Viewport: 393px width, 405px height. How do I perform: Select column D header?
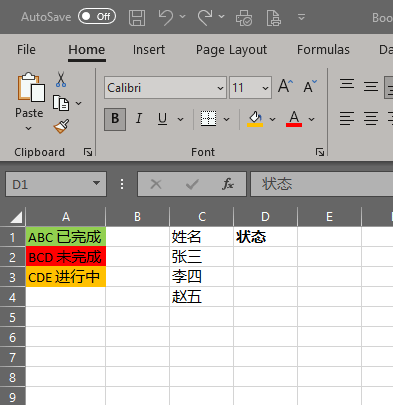(265, 217)
